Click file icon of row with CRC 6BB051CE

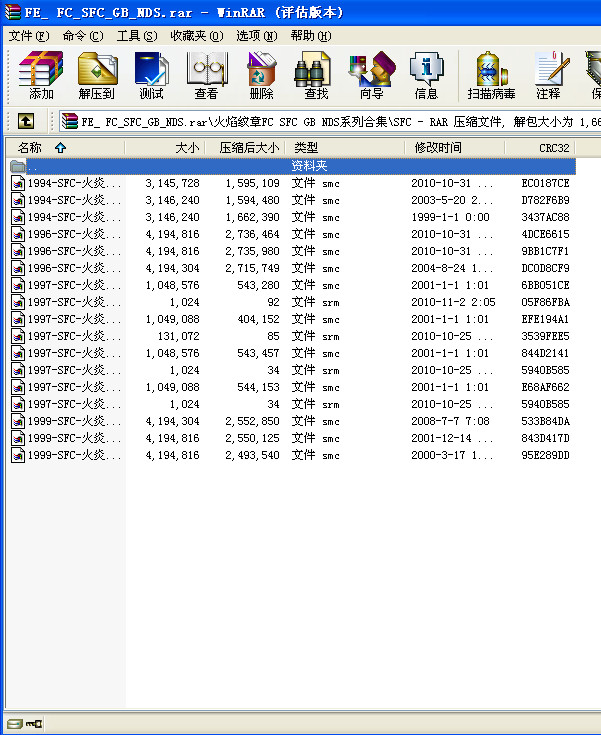coord(18,285)
